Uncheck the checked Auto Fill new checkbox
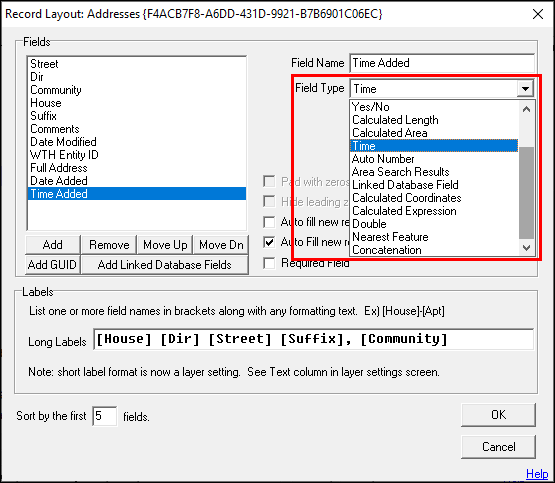This screenshot has height=483, width=555. pyautogui.click(x=269, y=242)
